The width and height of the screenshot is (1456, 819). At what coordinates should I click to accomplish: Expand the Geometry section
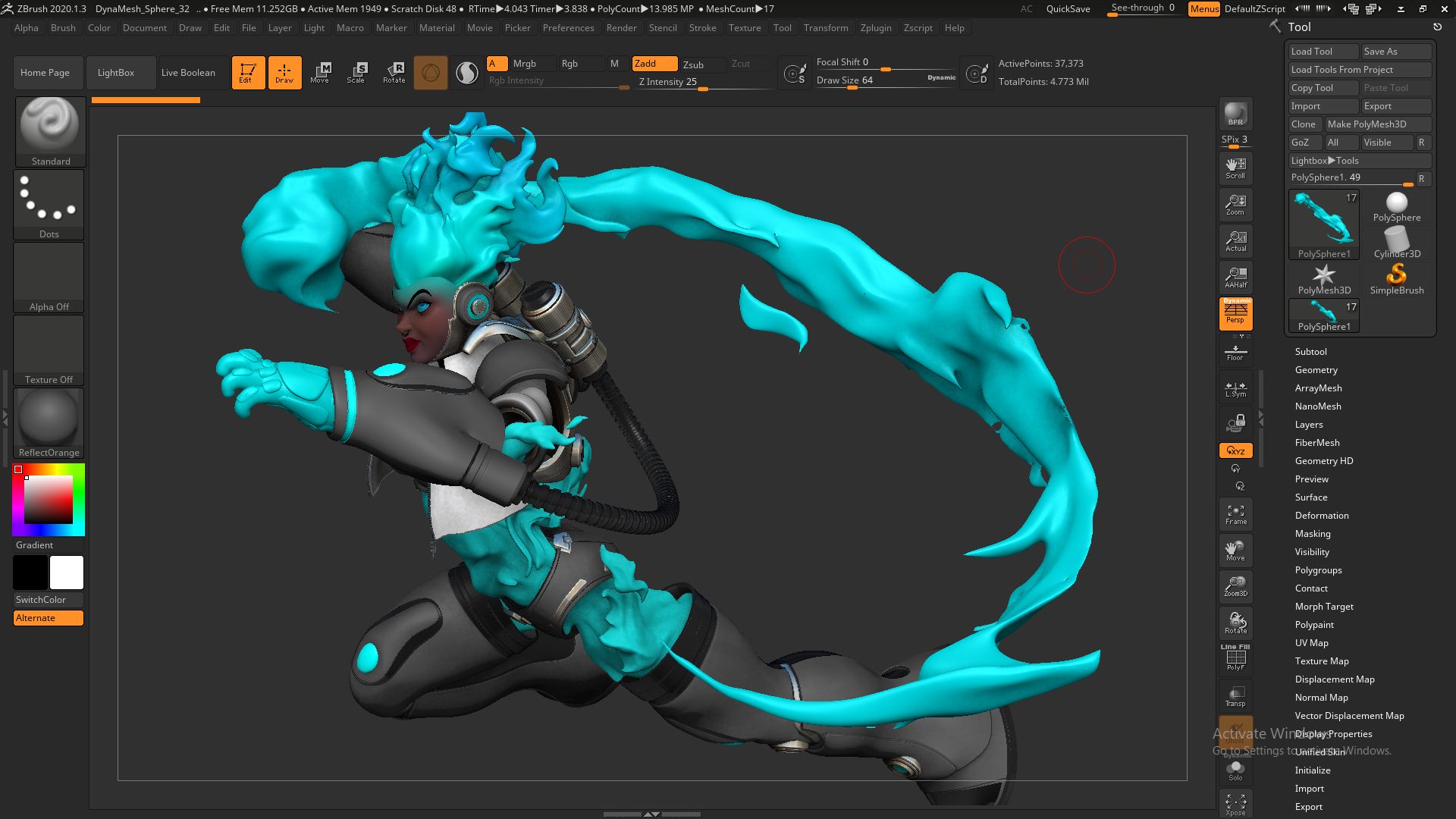pyautogui.click(x=1316, y=370)
